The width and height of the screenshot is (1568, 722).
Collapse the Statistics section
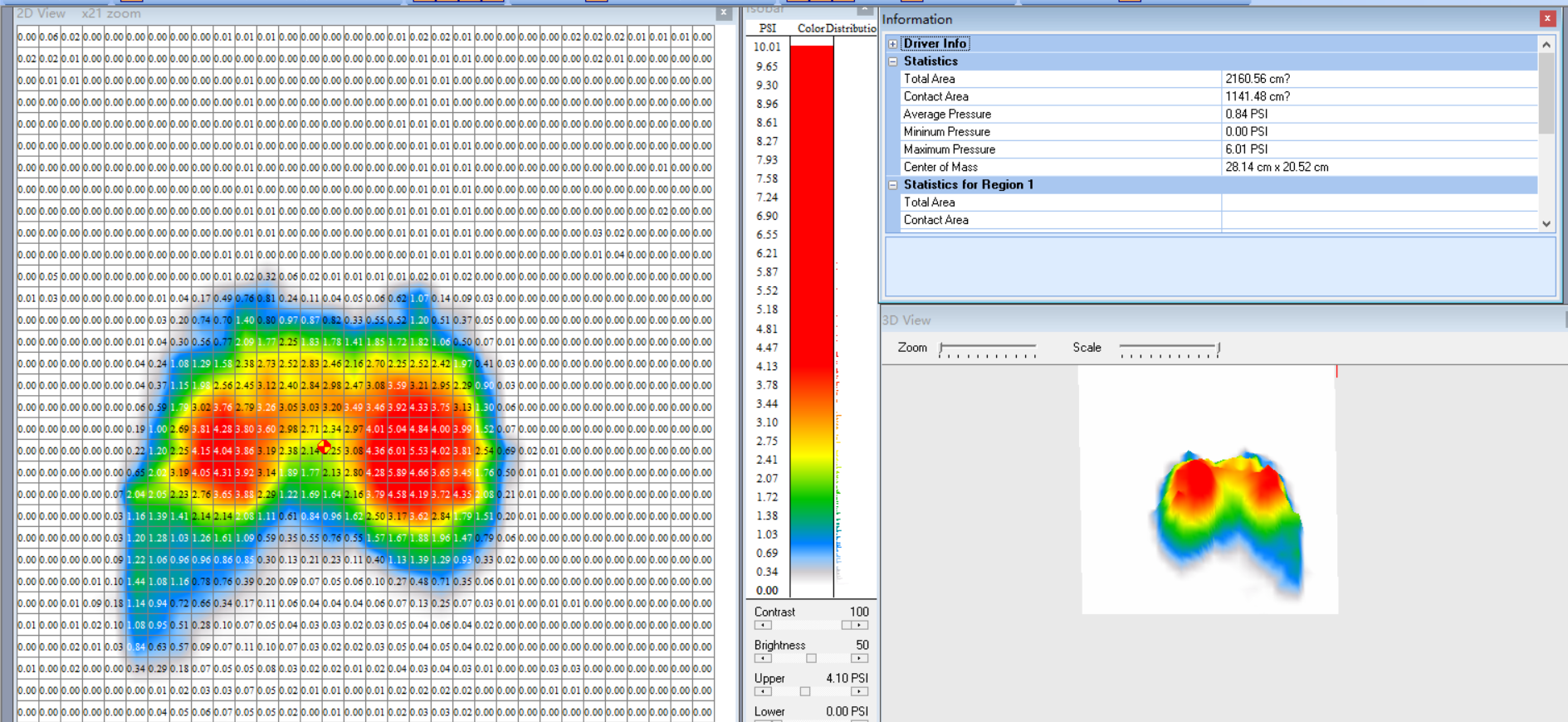[x=892, y=61]
